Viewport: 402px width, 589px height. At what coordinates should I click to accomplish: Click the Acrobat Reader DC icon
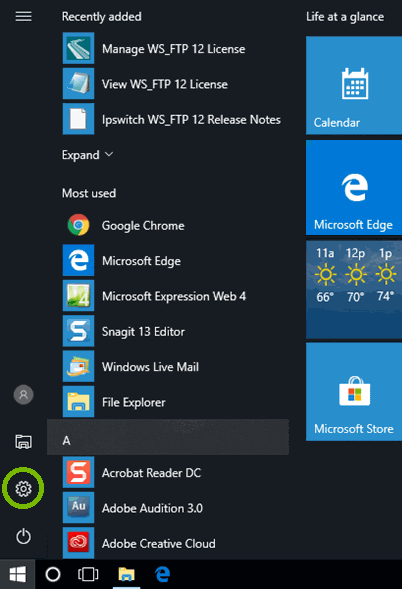[x=78, y=472]
